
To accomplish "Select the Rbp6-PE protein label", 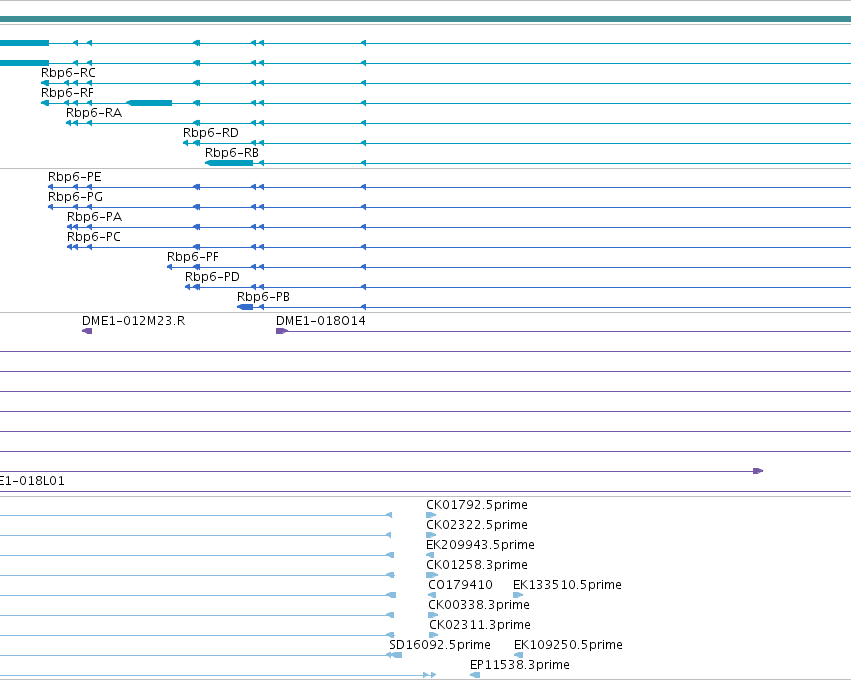I will 74,177.
